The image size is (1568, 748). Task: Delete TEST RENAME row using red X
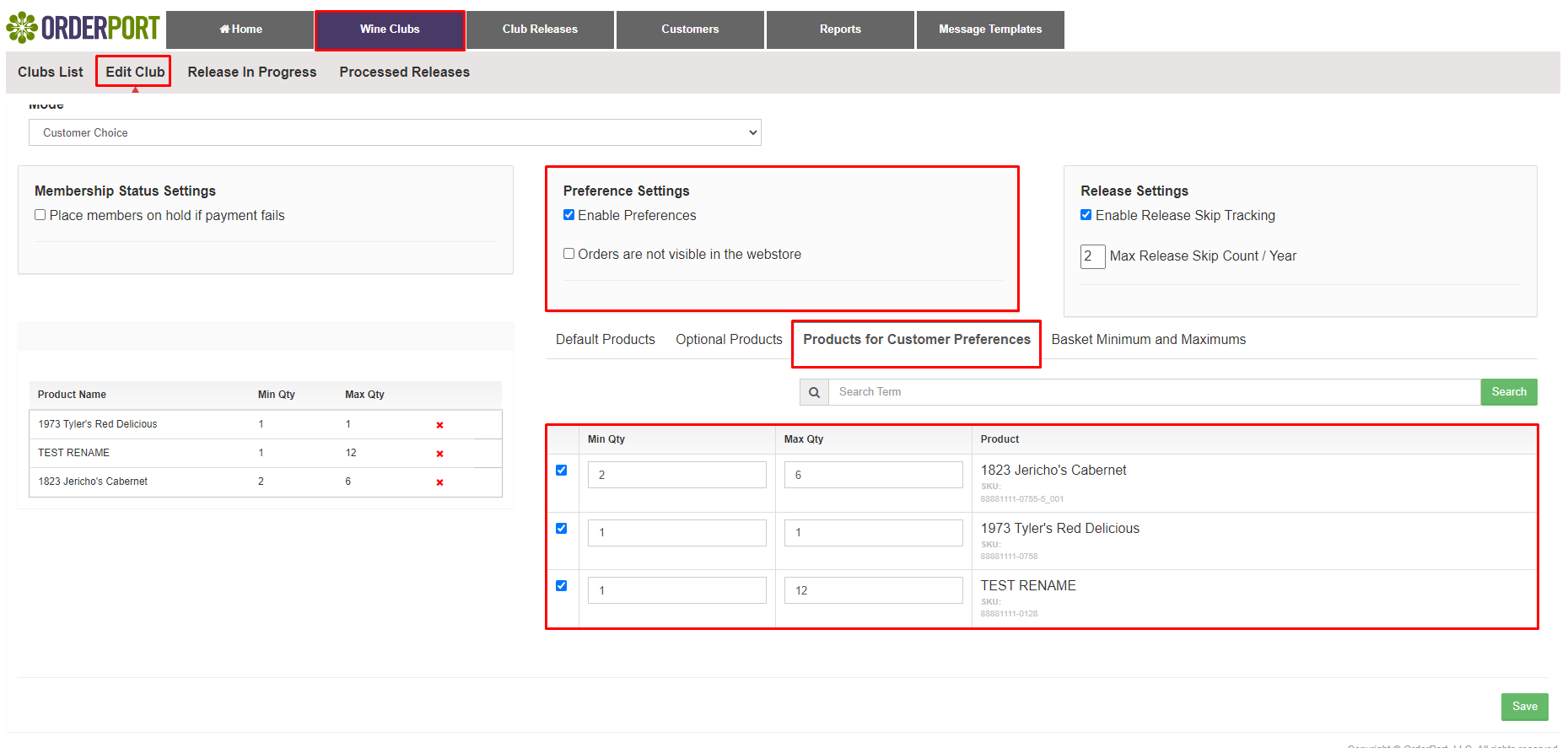[x=439, y=454]
